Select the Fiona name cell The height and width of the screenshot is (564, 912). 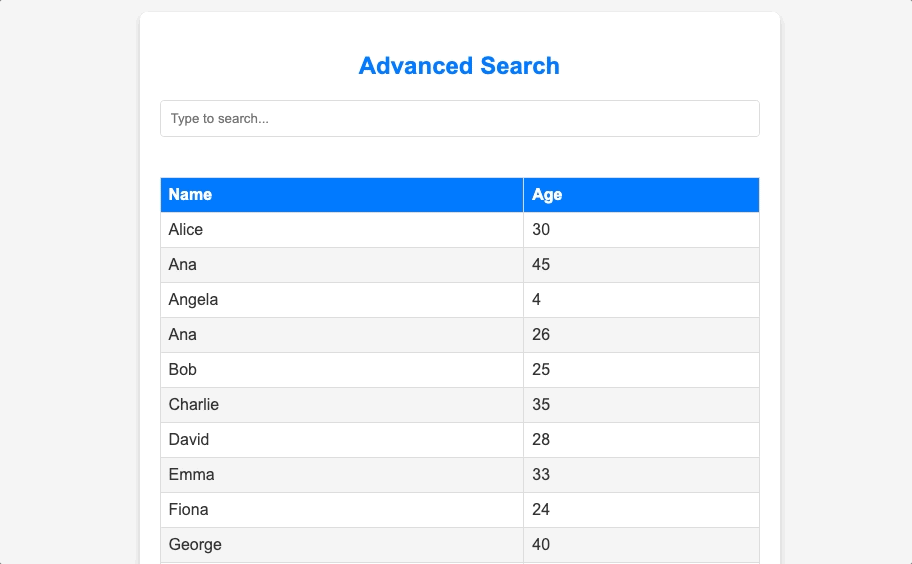(342, 510)
